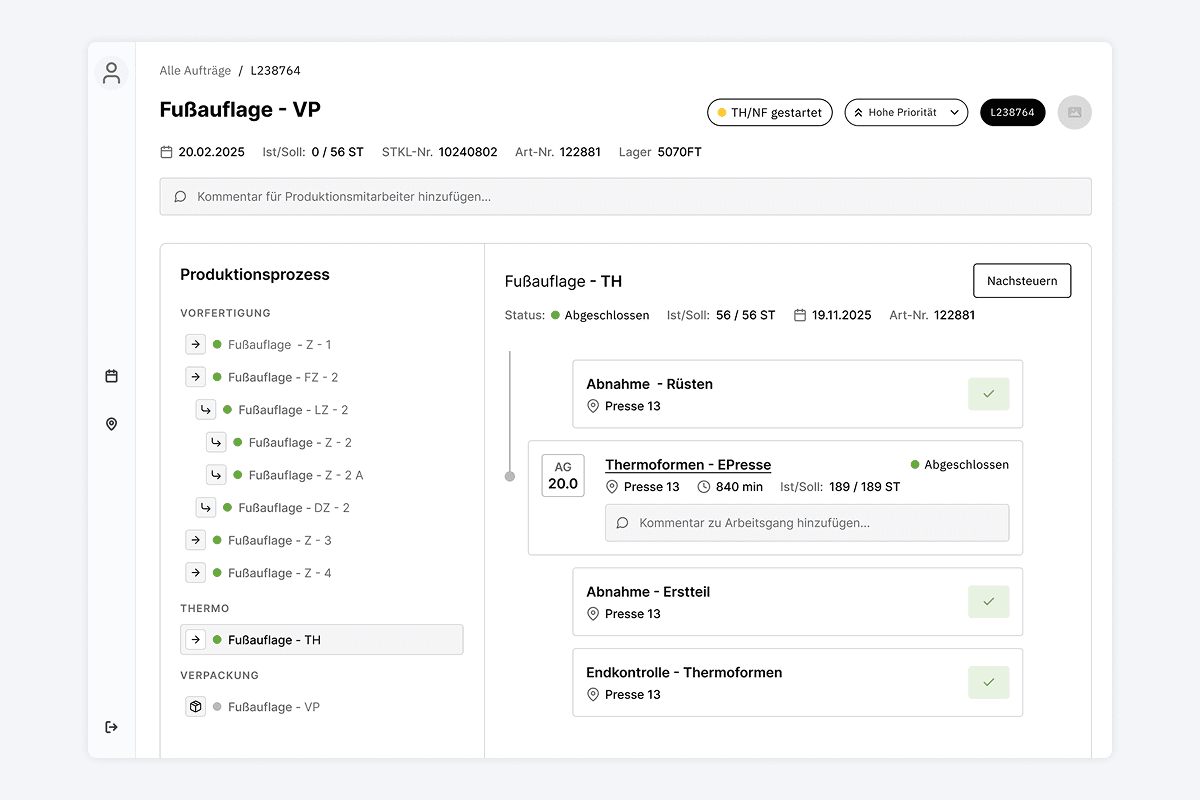The image size is (1200, 800).
Task: Click the Ist/Soll value 0 / 56 ST
Action: pyautogui.click(x=338, y=152)
